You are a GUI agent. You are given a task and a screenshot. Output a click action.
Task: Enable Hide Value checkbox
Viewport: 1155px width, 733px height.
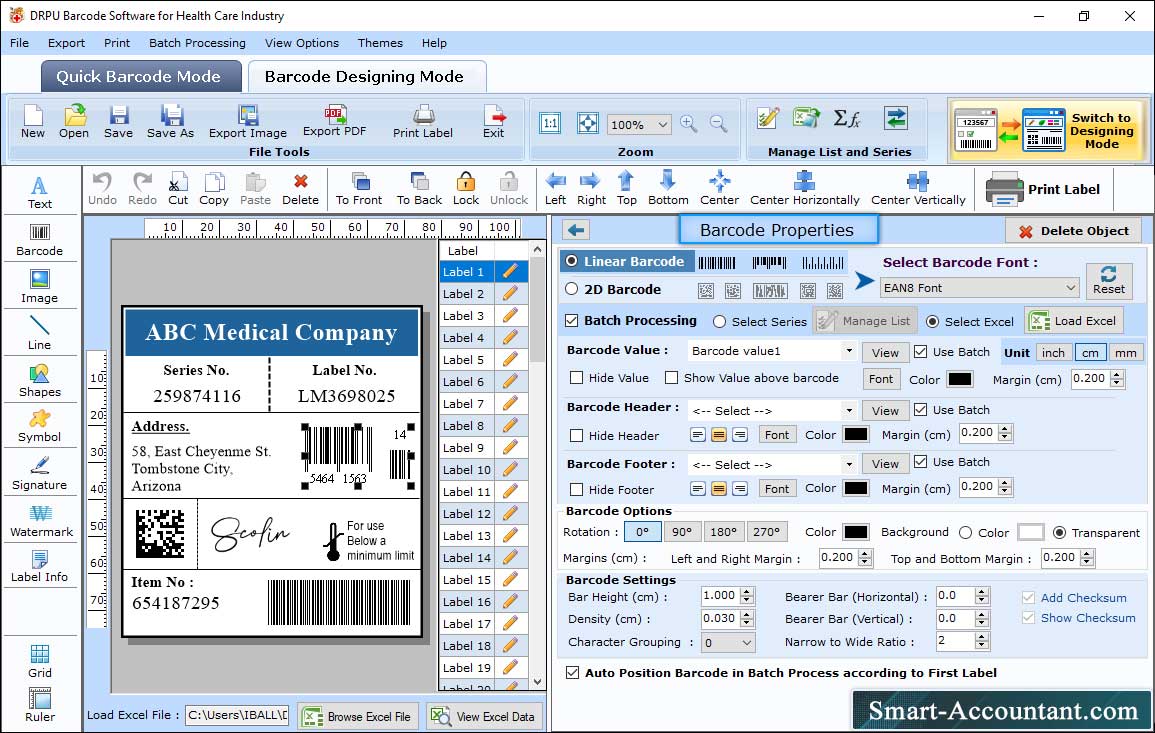click(577, 377)
